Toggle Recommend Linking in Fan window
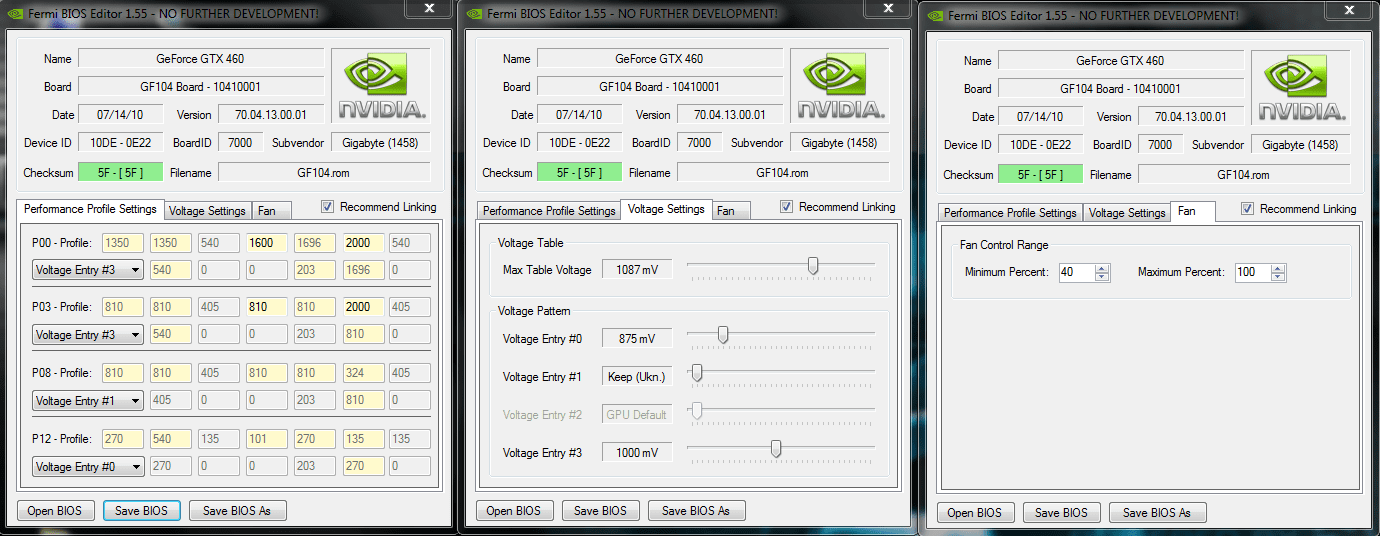 [x=1248, y=209]
